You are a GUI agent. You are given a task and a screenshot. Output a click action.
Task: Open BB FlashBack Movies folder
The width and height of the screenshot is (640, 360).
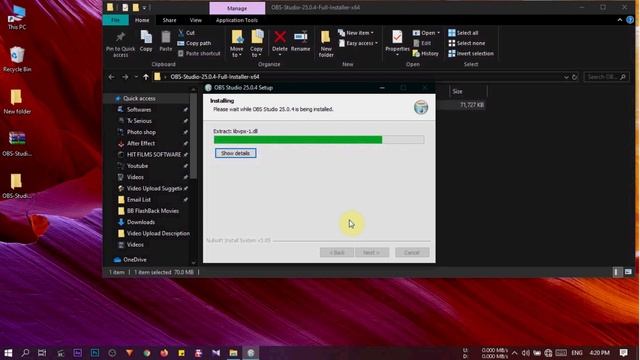pos(153,211)
